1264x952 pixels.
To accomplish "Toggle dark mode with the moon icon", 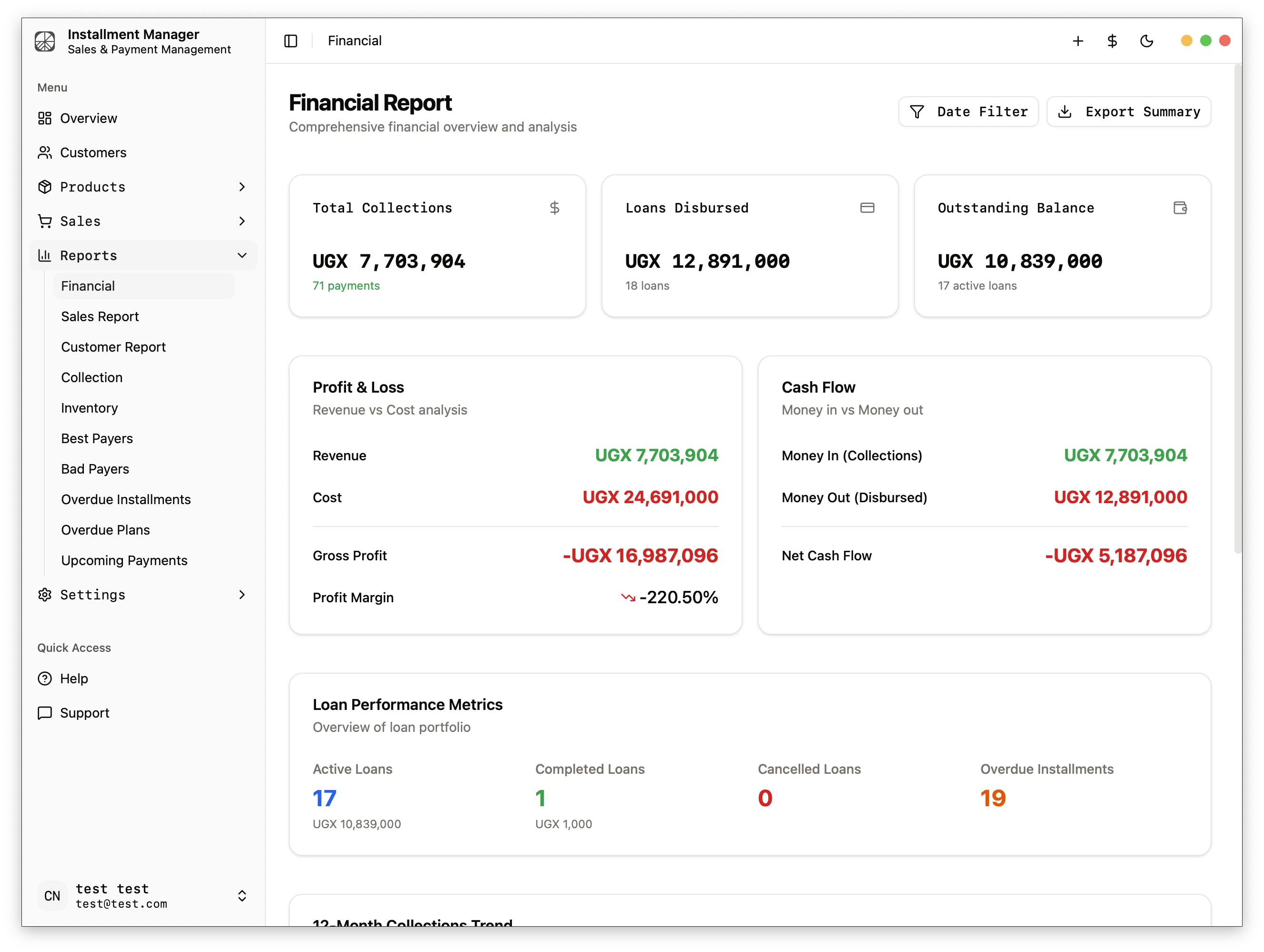I will tap(1147, 41).
